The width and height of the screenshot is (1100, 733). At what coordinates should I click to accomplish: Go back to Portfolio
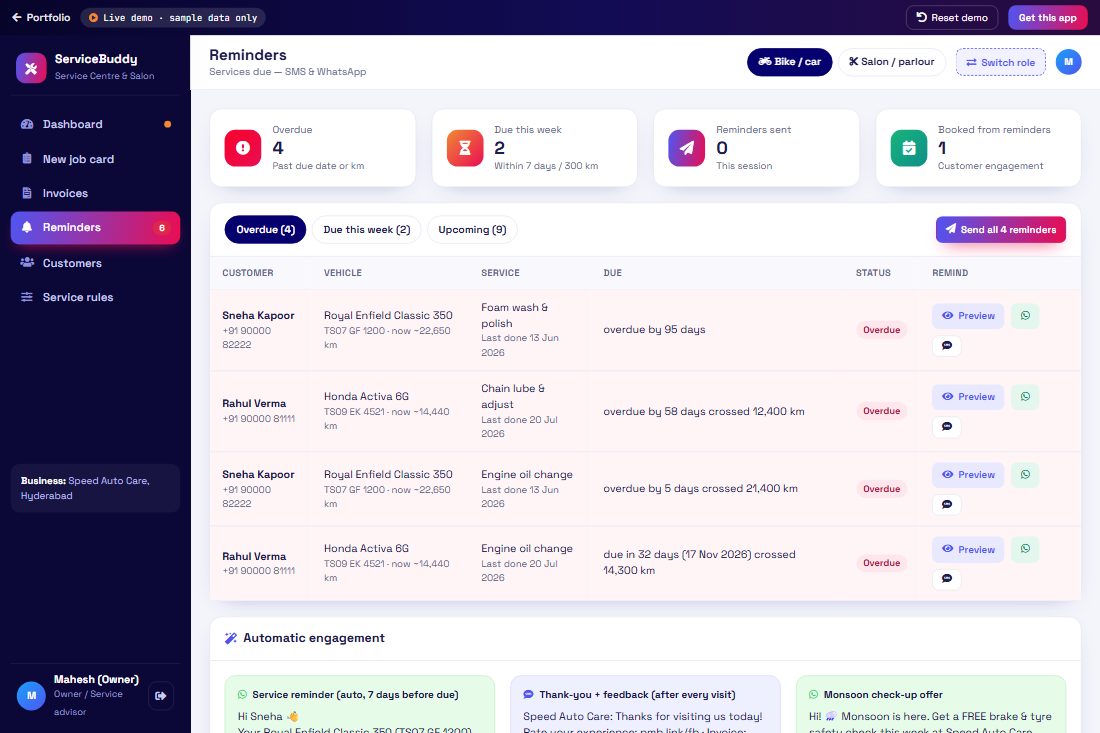pos(41,18)
